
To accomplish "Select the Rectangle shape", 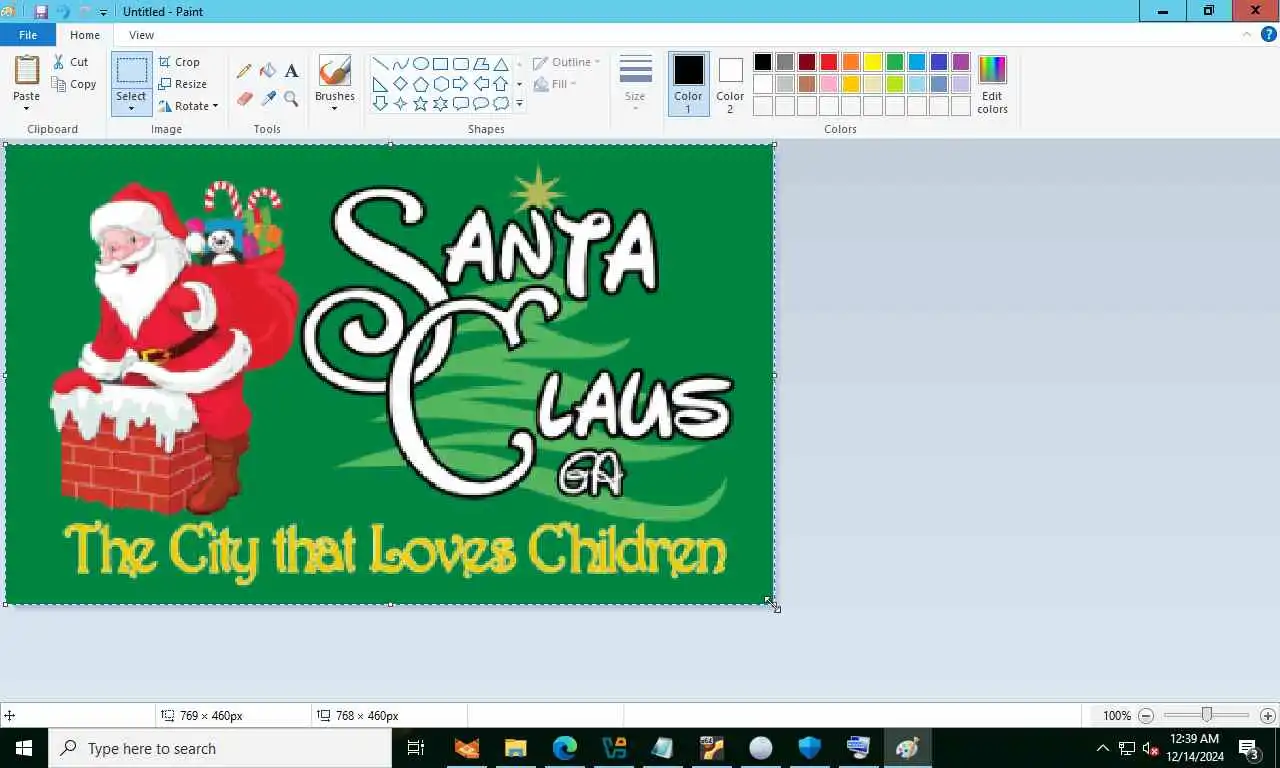I will (440, 64).
